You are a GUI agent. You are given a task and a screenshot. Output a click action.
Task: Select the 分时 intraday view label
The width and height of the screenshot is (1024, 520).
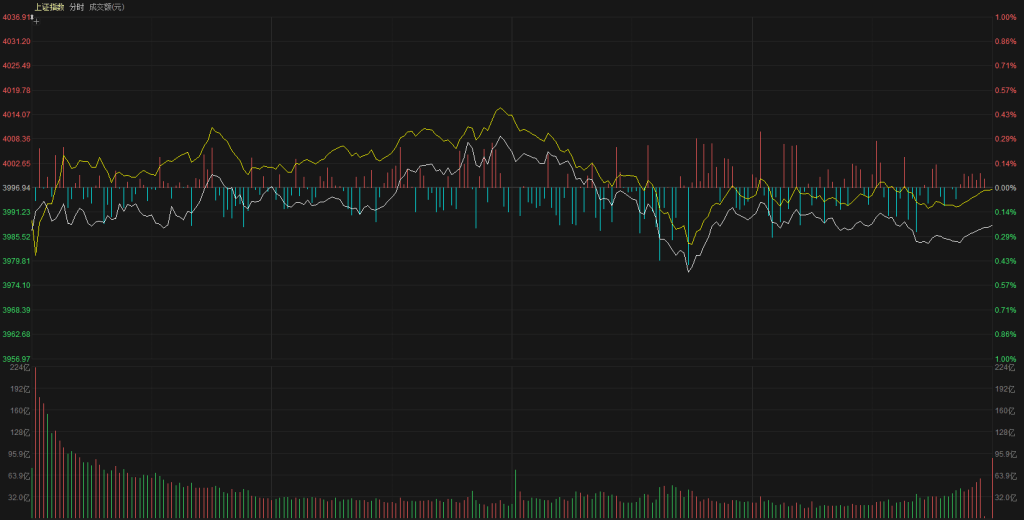coord(76,7)
